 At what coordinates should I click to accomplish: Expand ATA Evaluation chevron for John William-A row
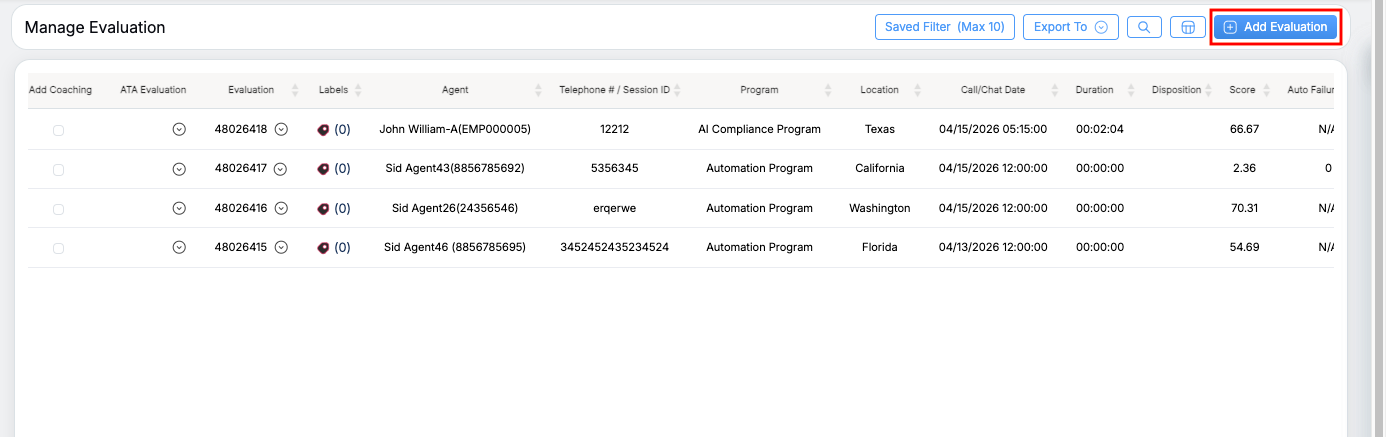click(179, 129)
